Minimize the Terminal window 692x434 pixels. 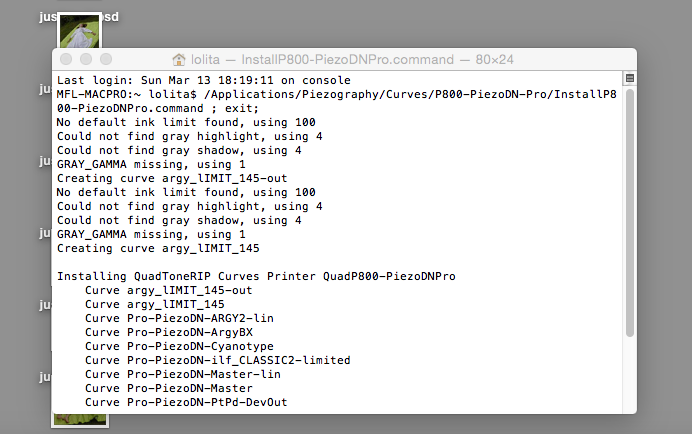tap(87, 60)
